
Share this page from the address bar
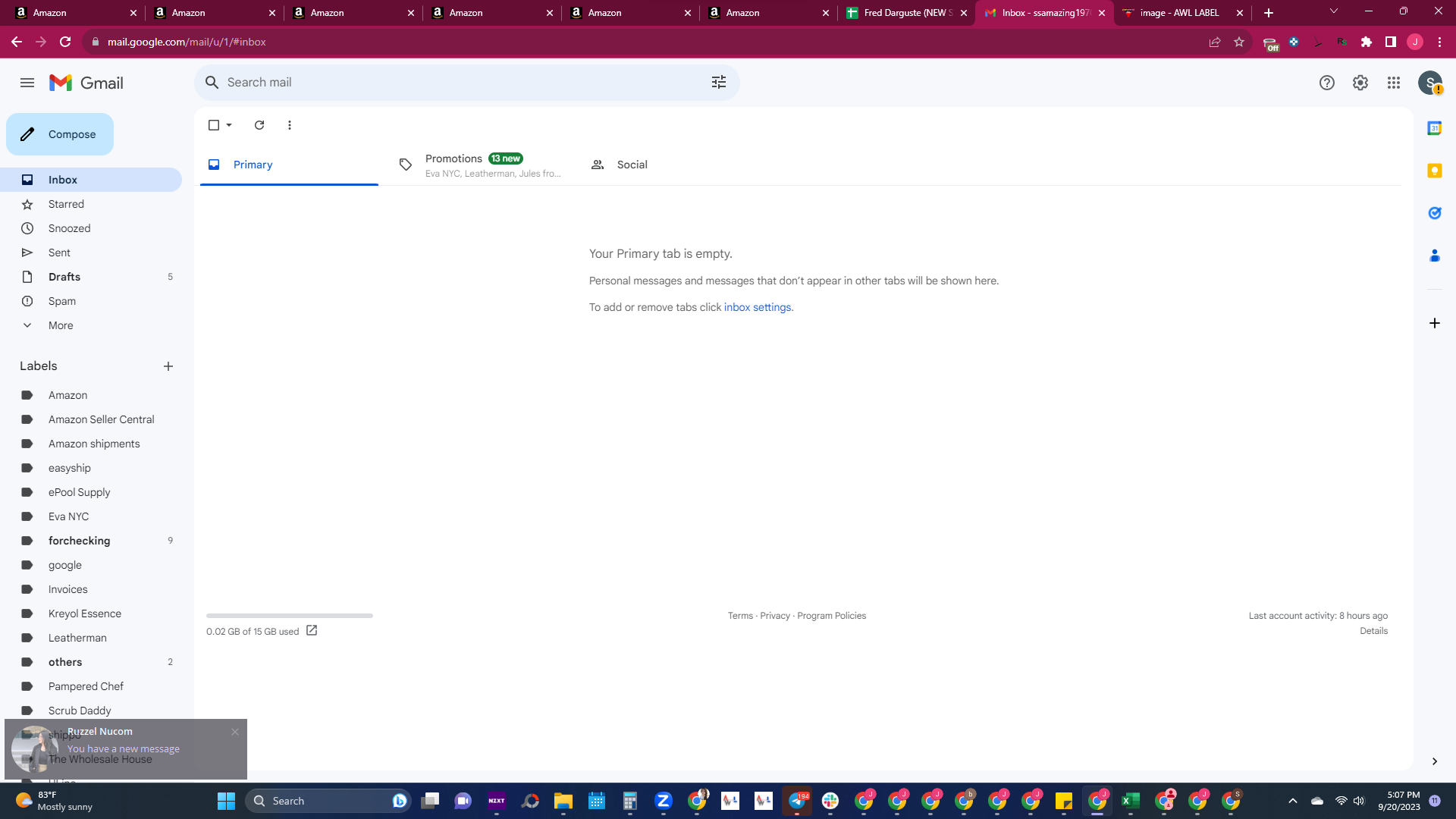pyautogui.click(x=1215, y=42)
